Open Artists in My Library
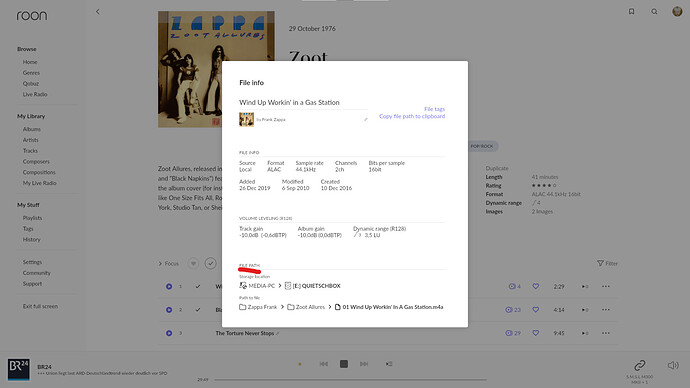The image size is (690, 388). click(31, 140)
